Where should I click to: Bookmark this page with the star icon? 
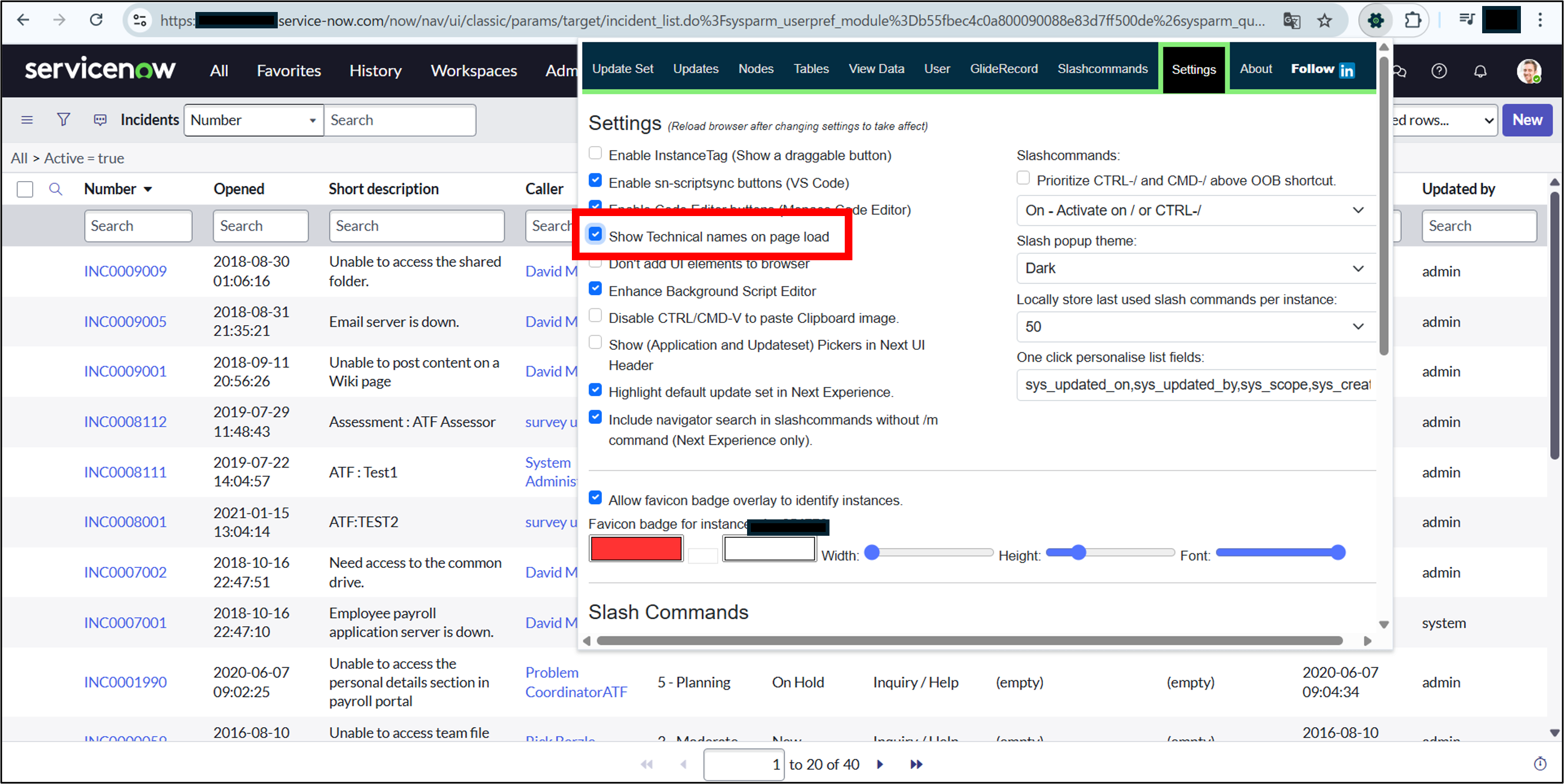pos(1324,21)
